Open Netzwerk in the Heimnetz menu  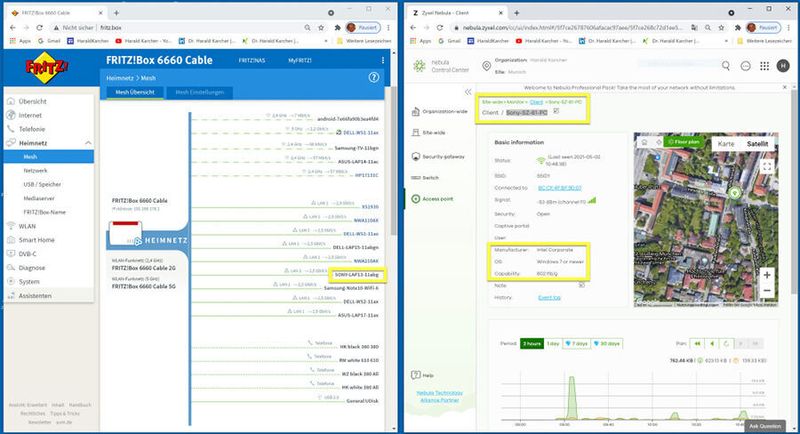(x=38, y=171)
